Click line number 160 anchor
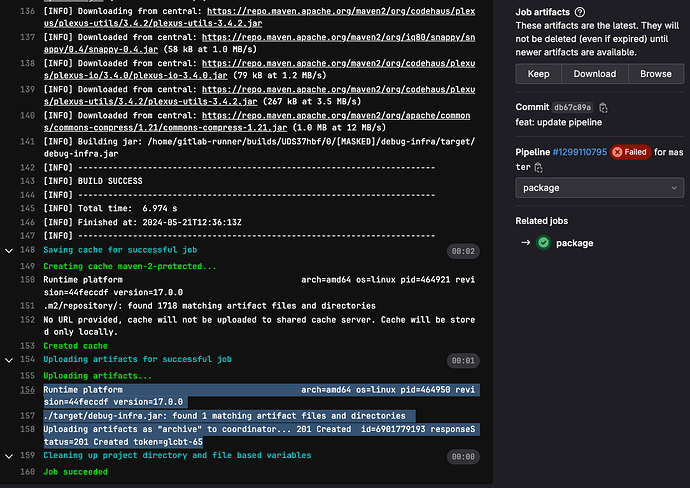The width and height of the screenshot is (690, 488). 27,472
